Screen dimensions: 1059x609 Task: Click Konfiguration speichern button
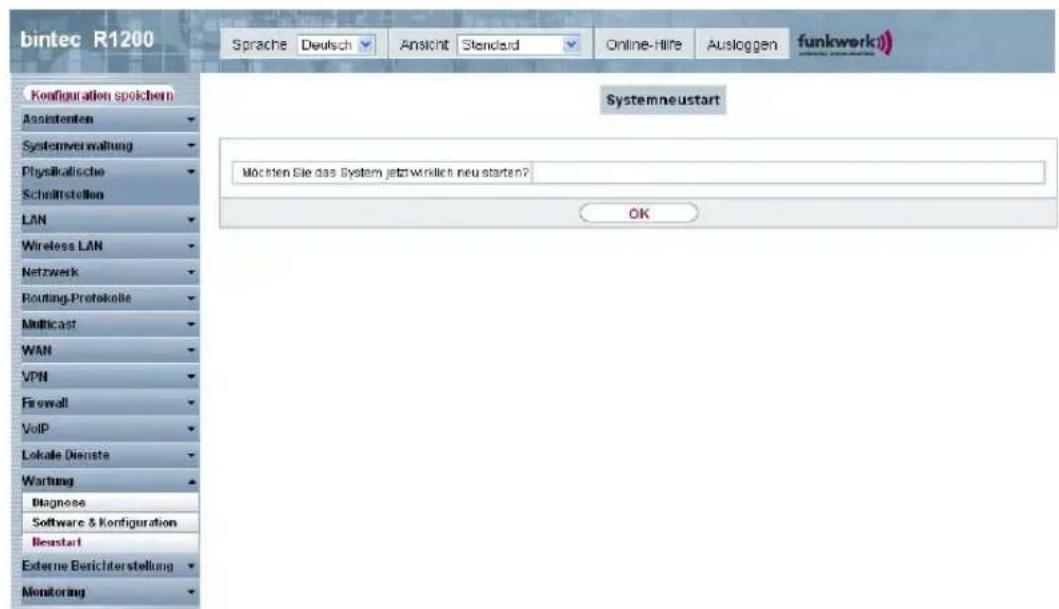pos(102,95)
